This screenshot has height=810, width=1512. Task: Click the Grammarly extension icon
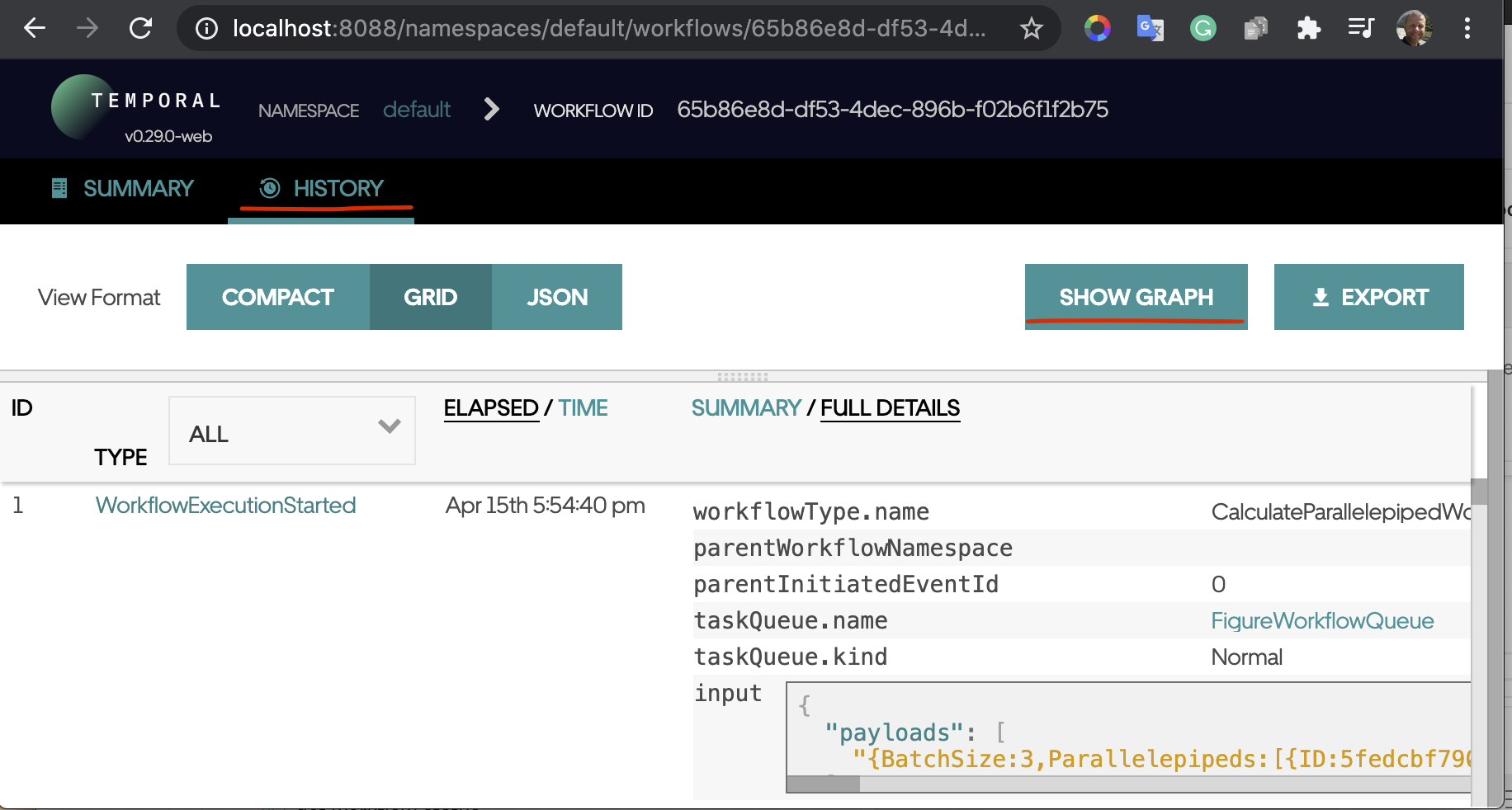point(1203,29)
